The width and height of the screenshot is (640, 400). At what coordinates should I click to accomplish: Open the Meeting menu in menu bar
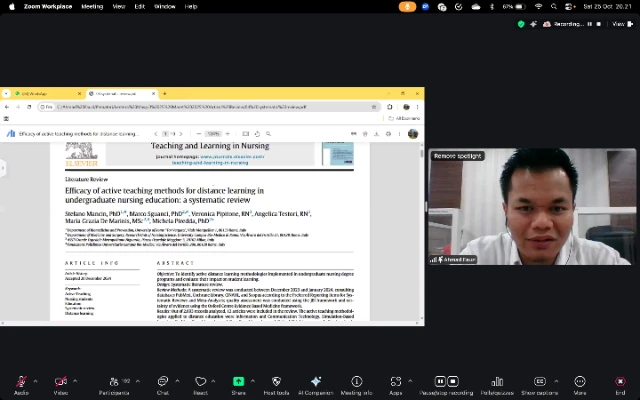pyautogui.click(x=92, y=6)
